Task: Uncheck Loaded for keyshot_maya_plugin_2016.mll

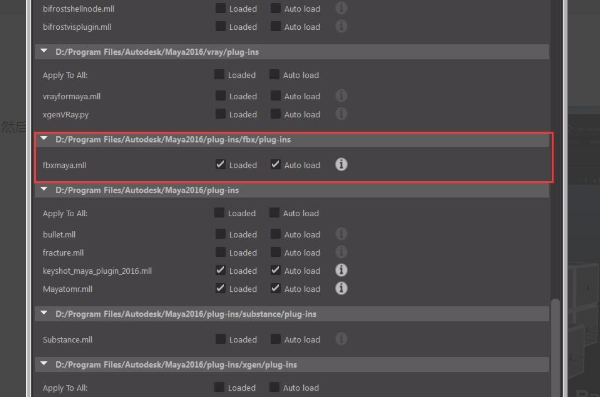Action: (220, 270)
